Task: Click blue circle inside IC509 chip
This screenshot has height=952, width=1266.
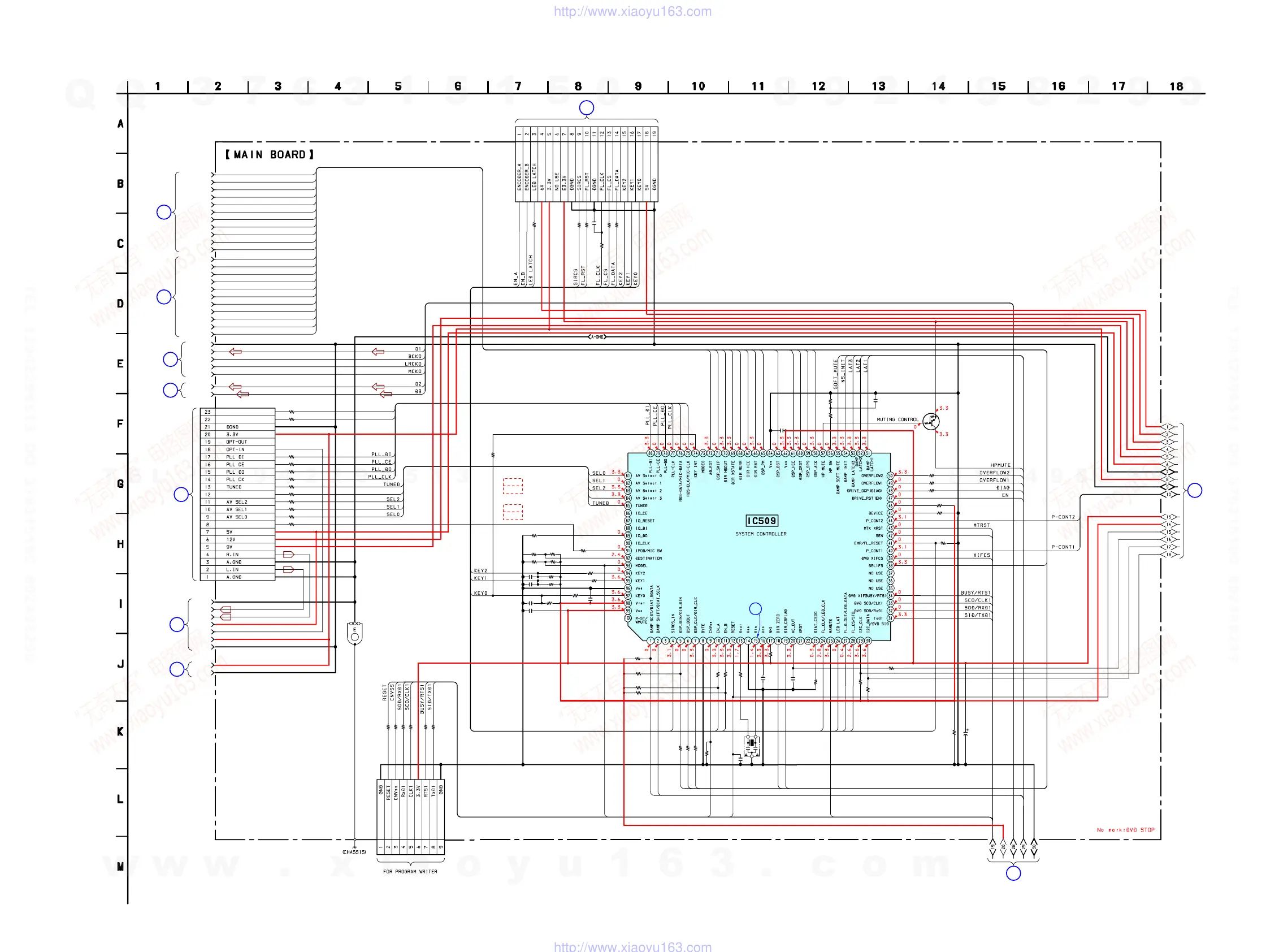Action: 755,608
